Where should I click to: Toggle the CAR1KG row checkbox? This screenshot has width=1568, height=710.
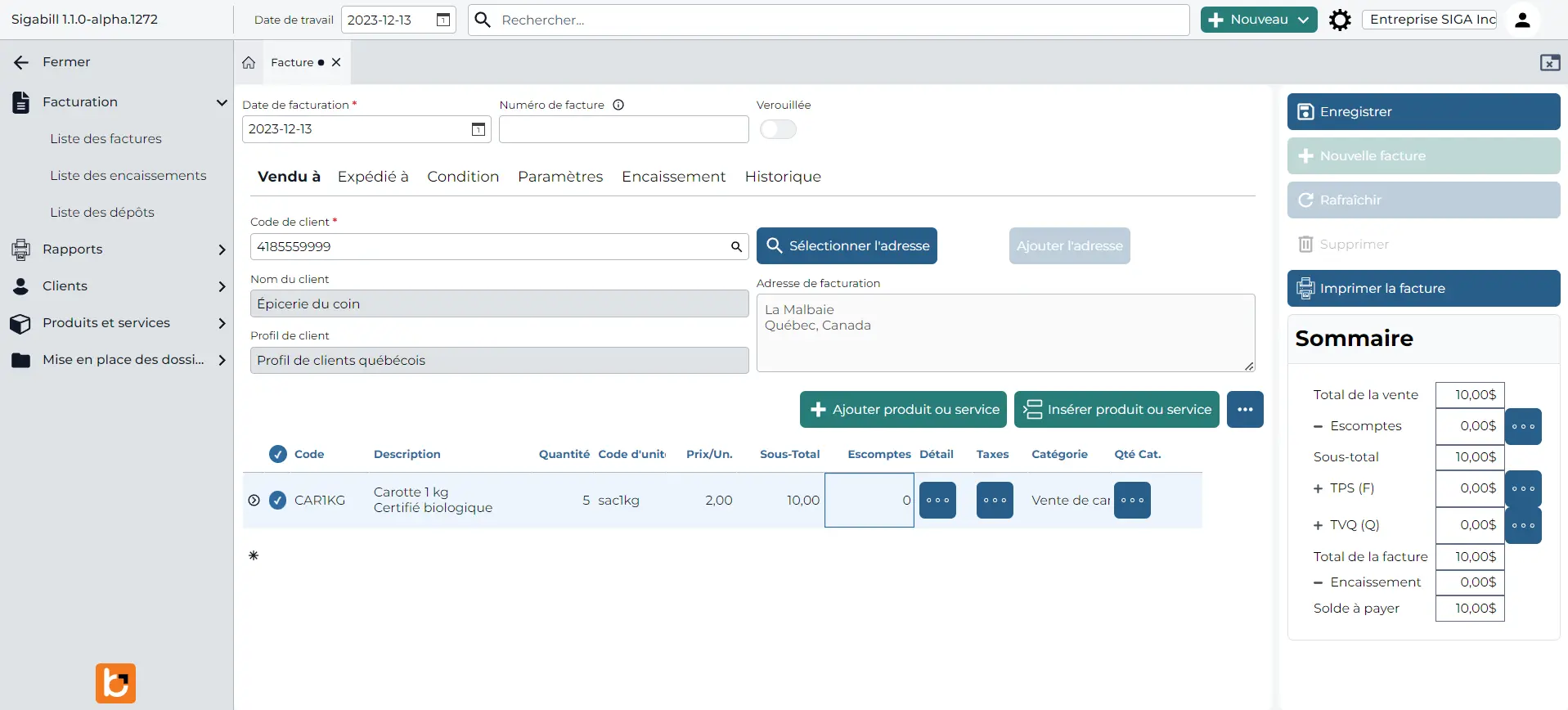(278, 500)
